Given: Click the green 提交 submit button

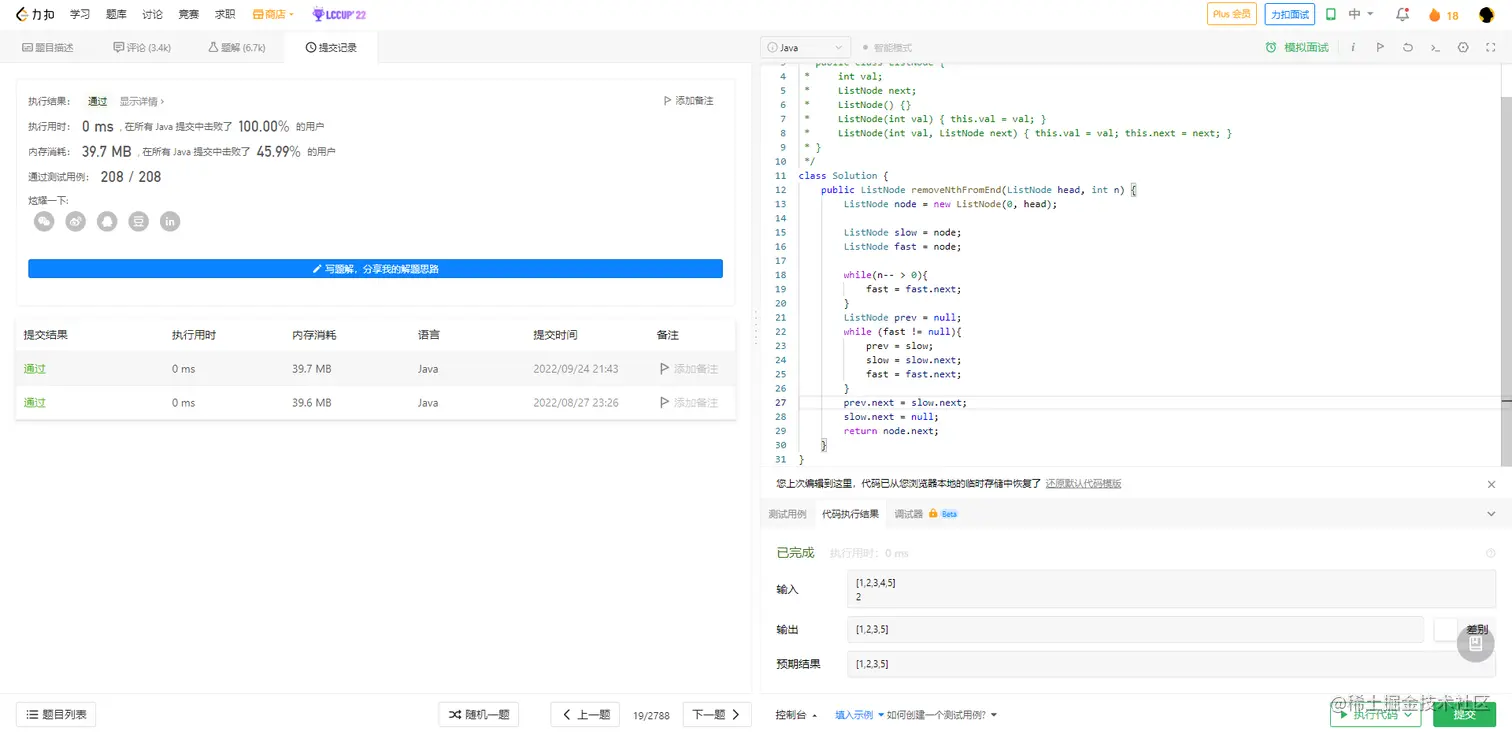Looking at the screenshot, I should click(x=1465, y=714).
